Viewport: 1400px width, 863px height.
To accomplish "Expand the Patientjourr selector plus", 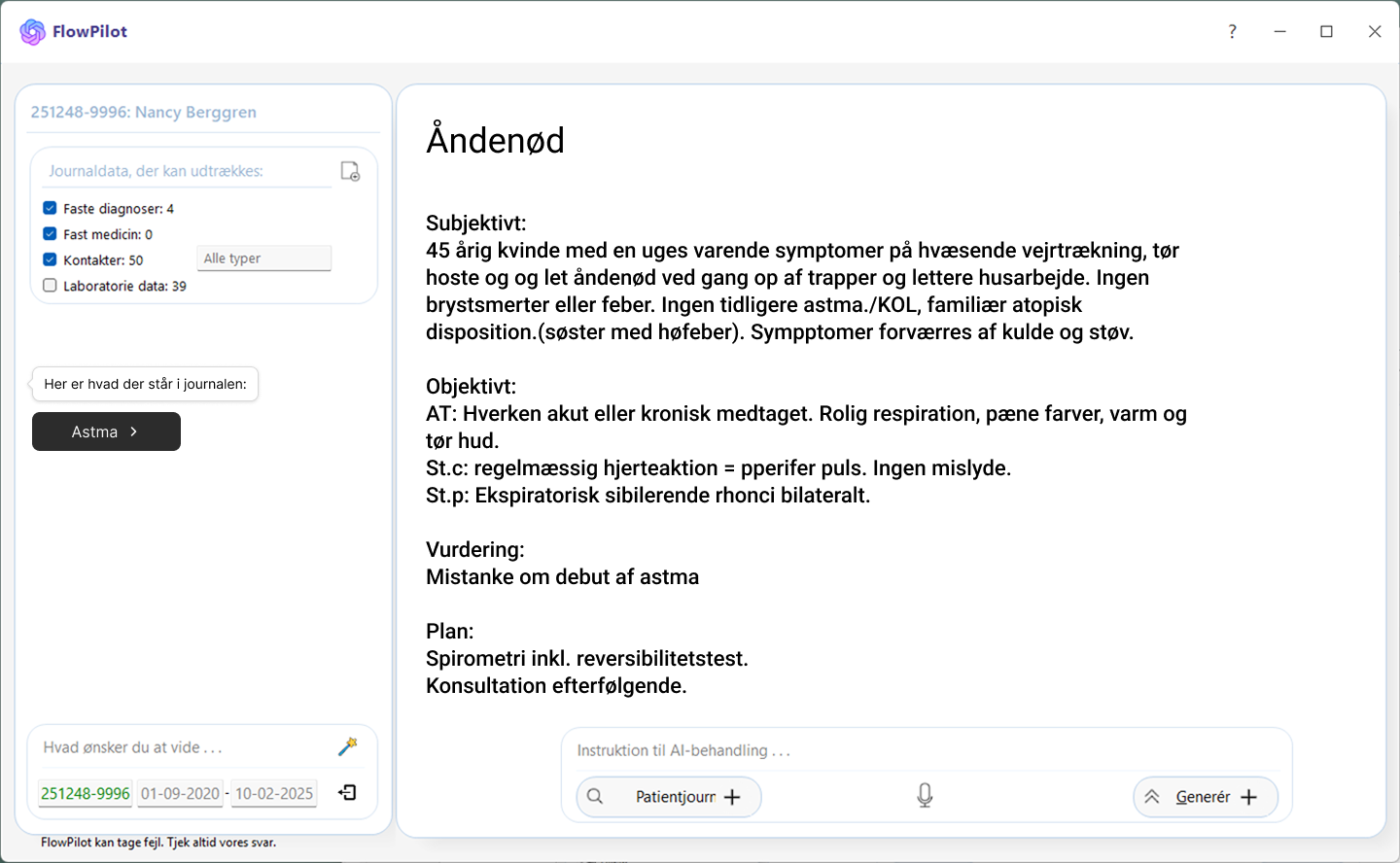I will (733, 797).
